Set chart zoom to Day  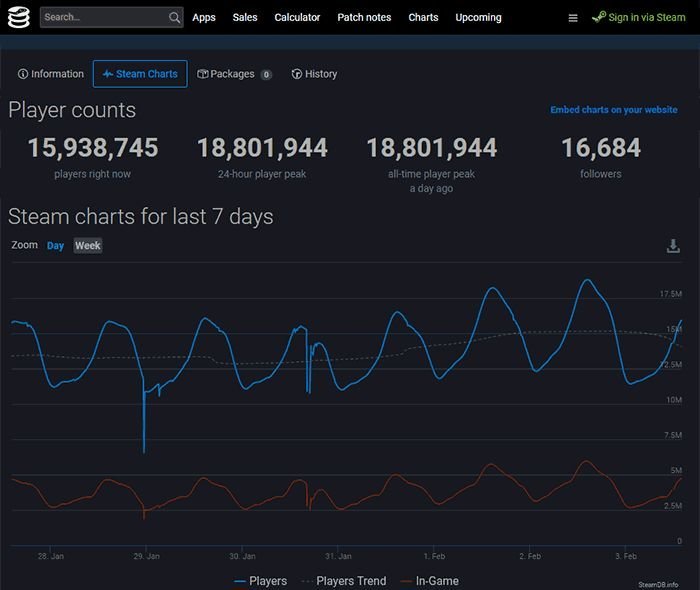click(x=55, y=246)
